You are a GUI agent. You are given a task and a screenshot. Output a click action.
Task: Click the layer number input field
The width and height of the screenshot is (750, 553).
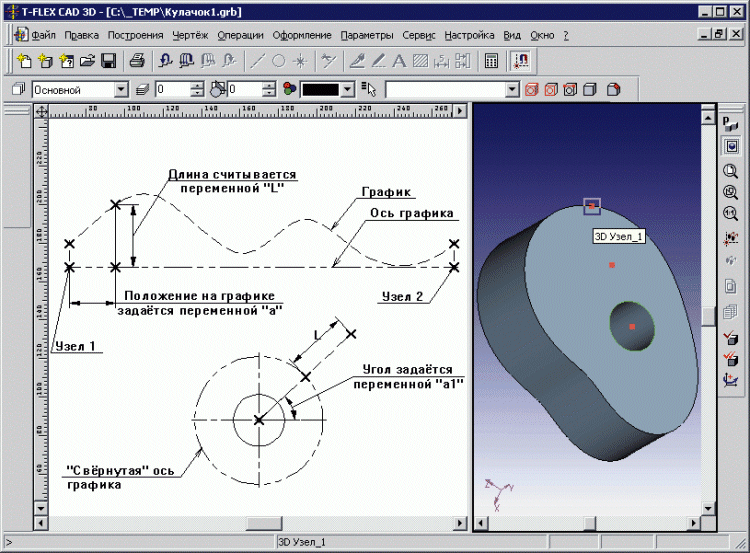click(173, 89)
